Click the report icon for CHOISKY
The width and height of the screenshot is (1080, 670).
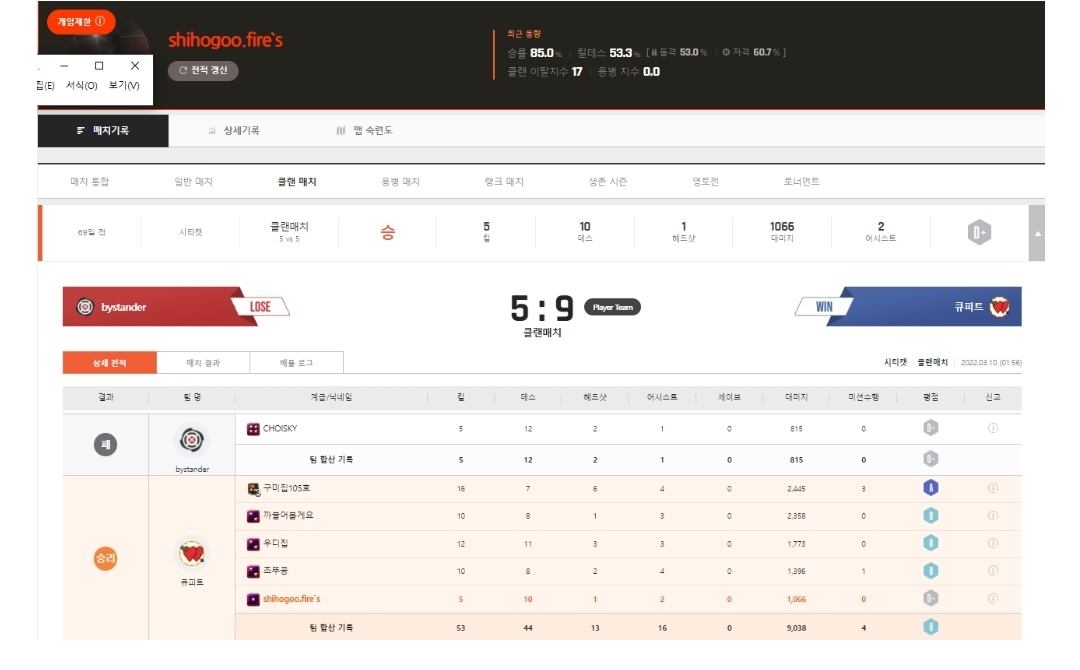pos(993,429)
